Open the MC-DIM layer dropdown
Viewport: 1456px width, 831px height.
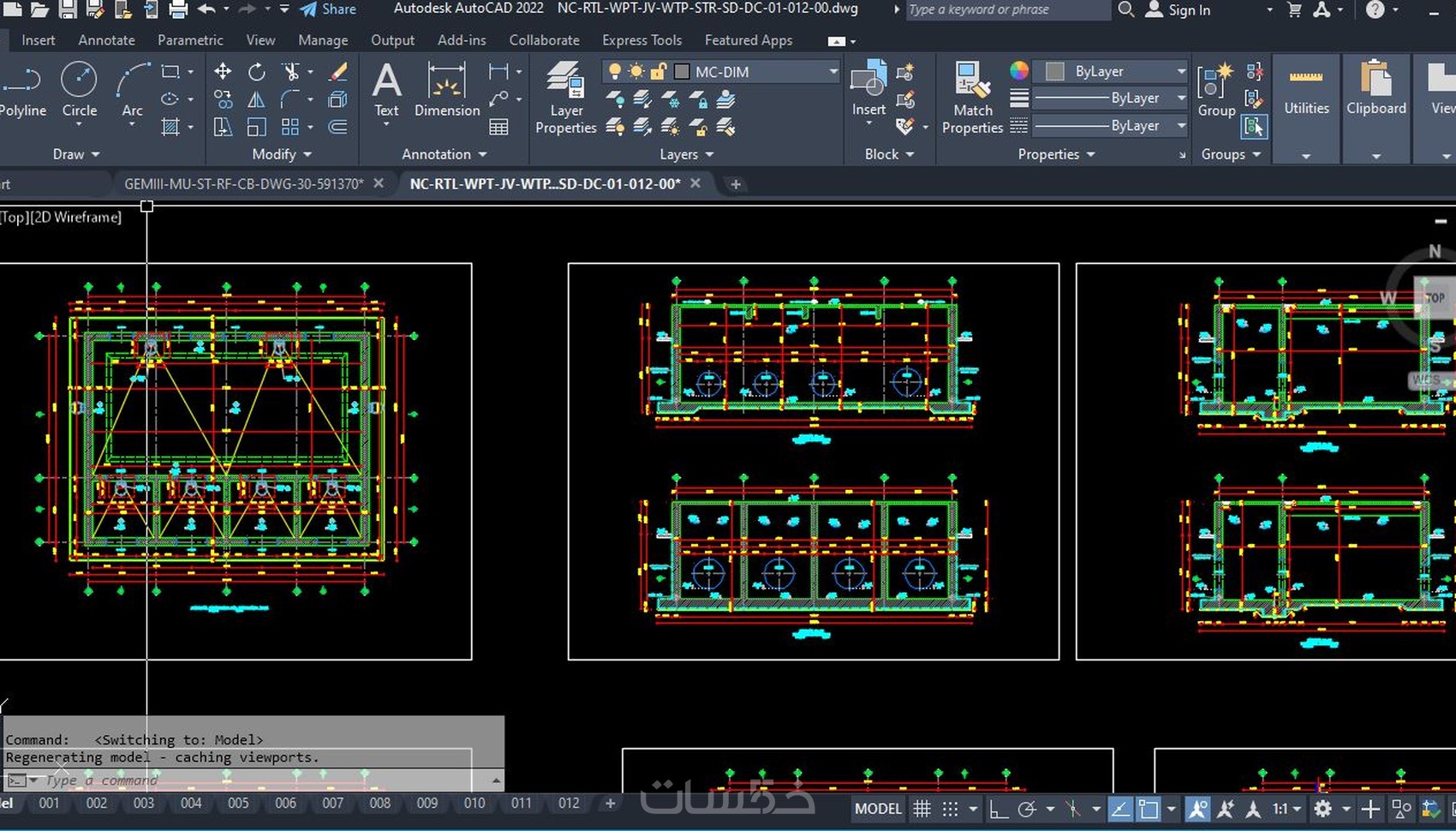coord(832,72)
